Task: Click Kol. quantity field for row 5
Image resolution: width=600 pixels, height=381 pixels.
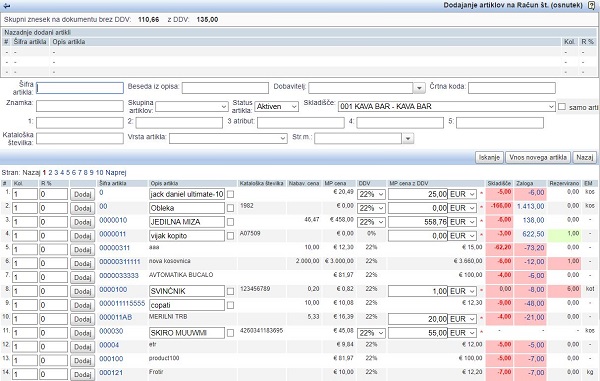Action: coord(25,249)
